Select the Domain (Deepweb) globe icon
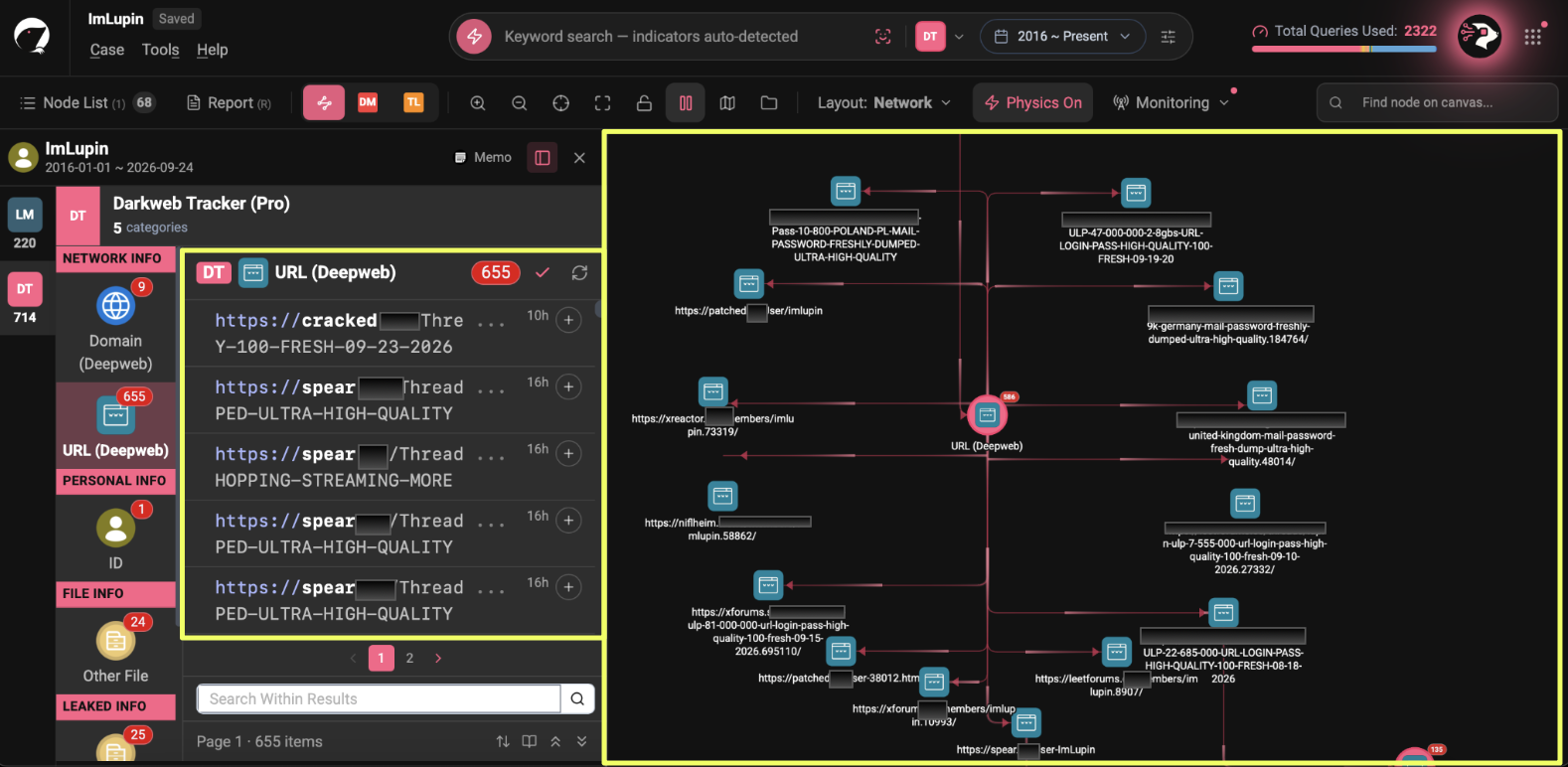 click(115, 306)
